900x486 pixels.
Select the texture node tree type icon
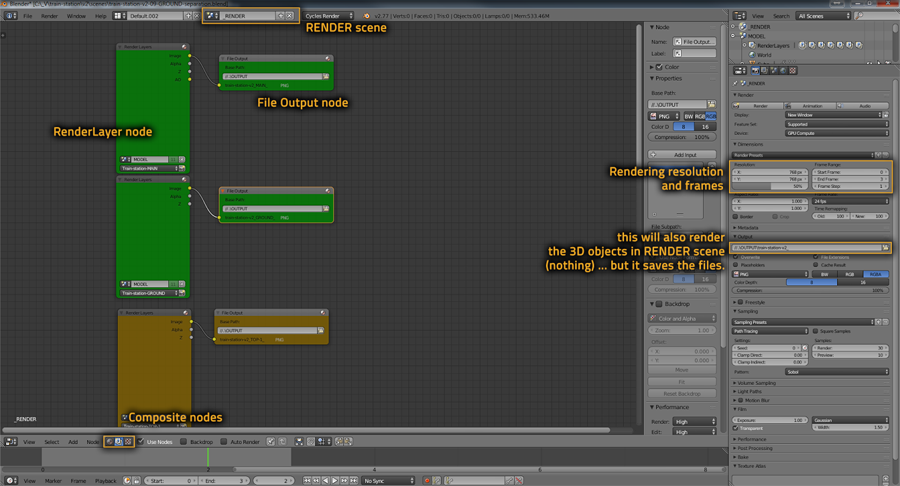click(x=128, y=442)
